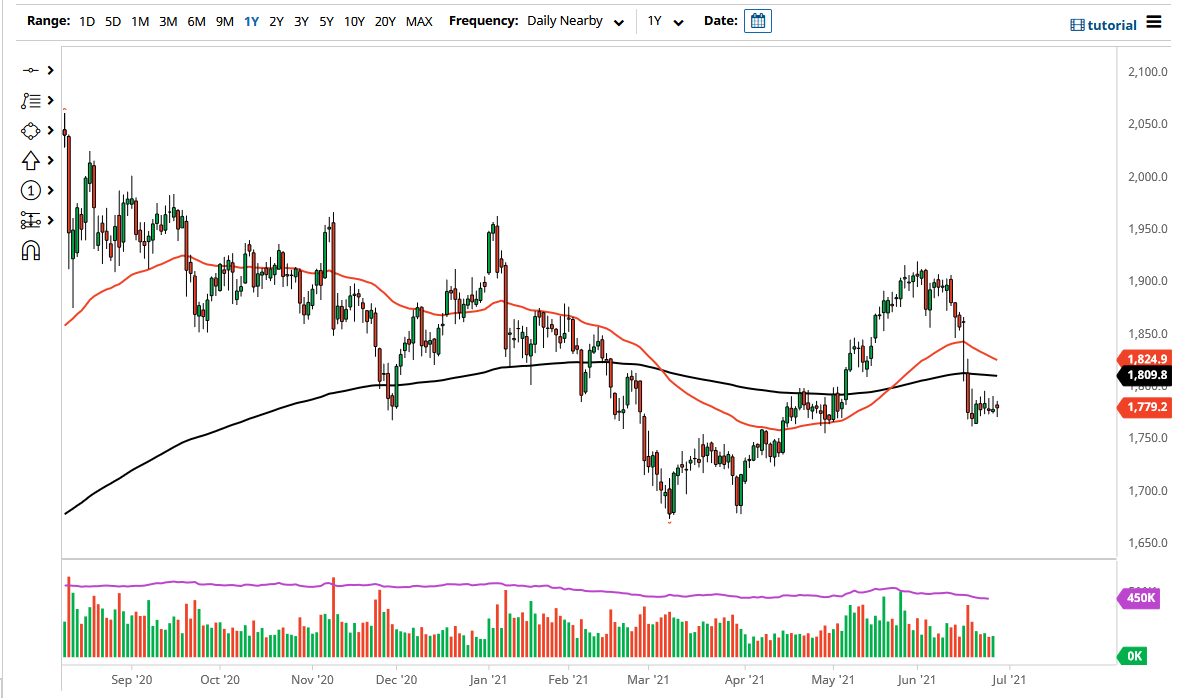
Task: Expand the text annotation tool options
Action: tap(50, 100)
